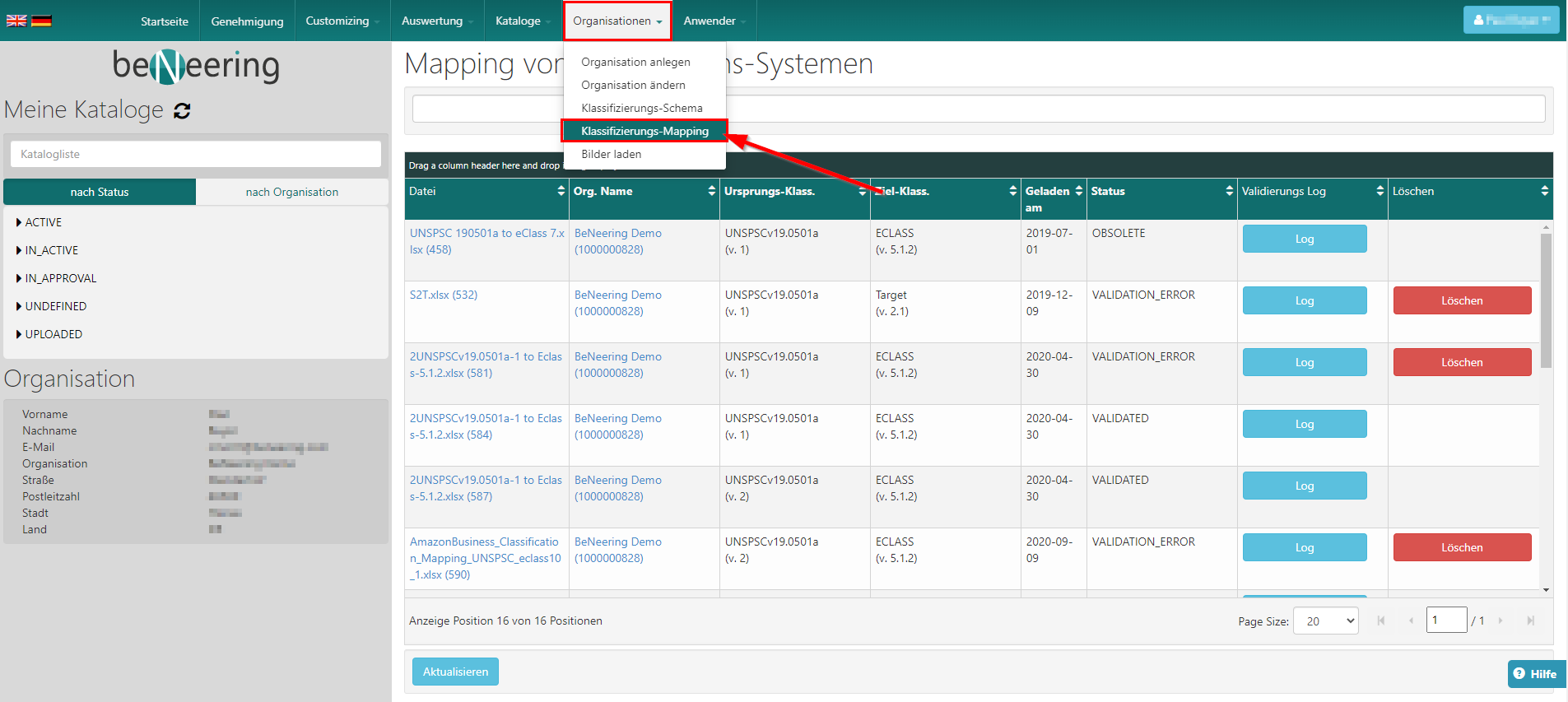The width and height of the screenshot is (1568, 702).
Task: Switch language to English via UK flag
Action: [x=16, y=21]
